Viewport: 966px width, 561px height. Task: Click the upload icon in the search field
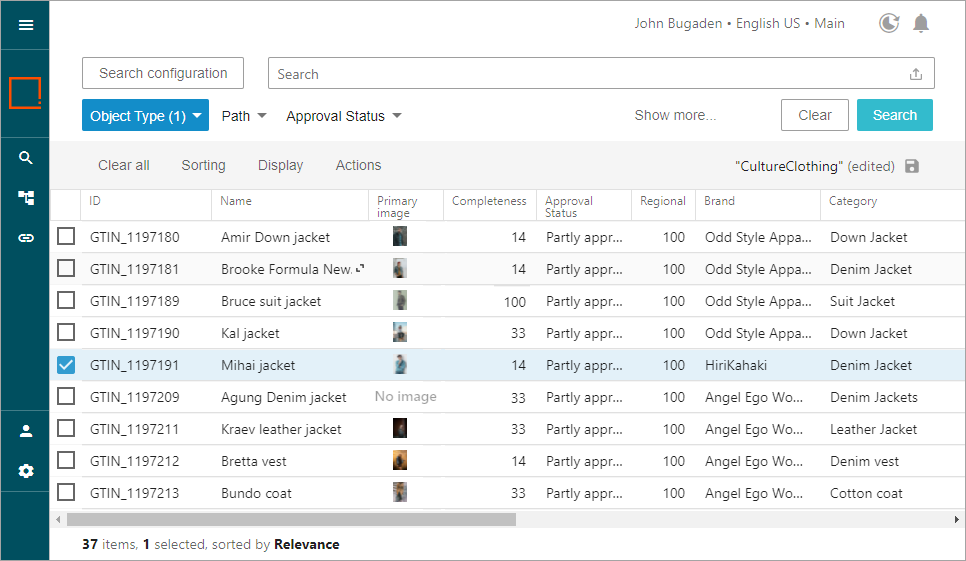[x=915, y=74]
